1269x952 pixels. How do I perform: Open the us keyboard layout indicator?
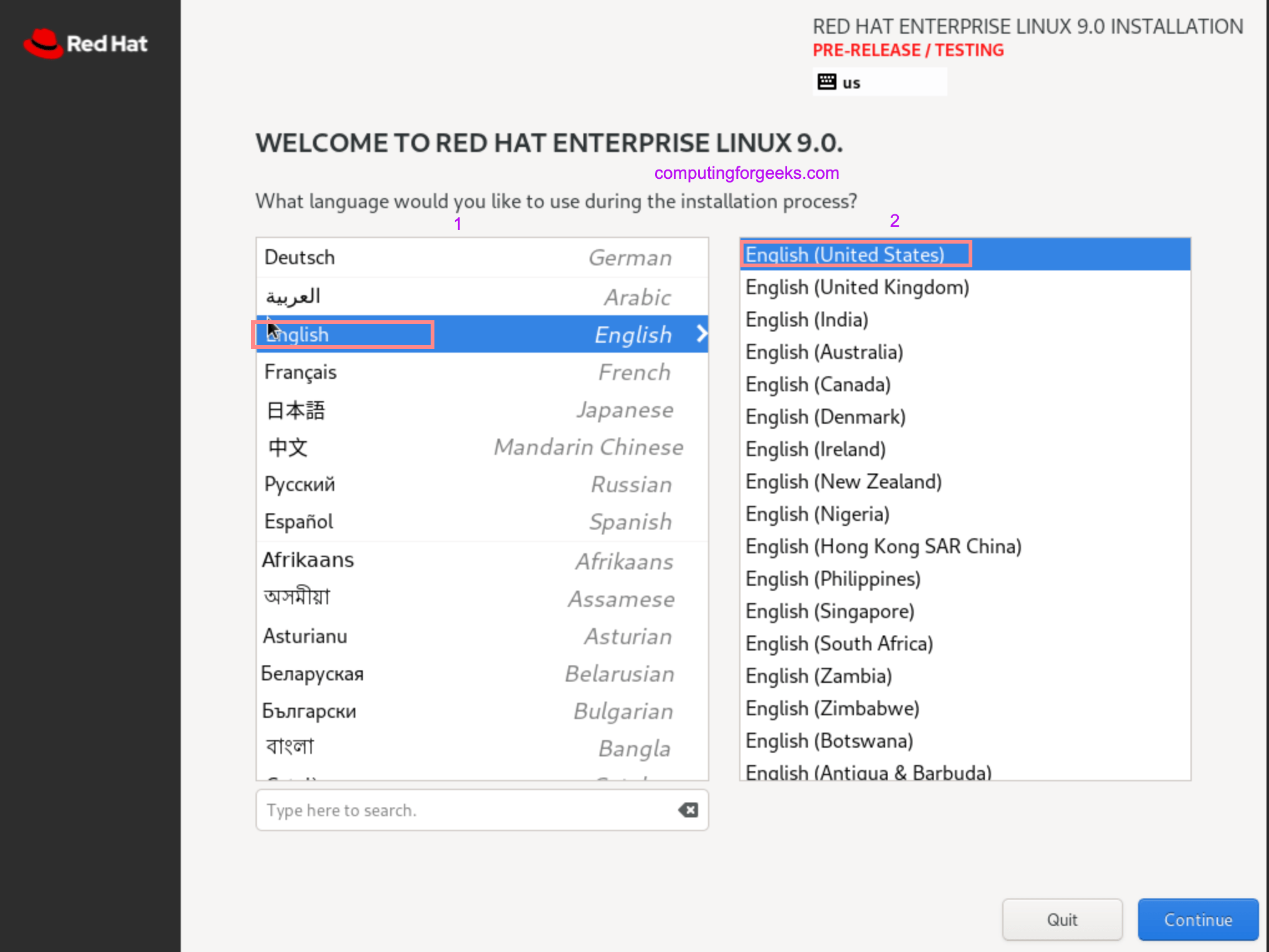click(879, 82)
